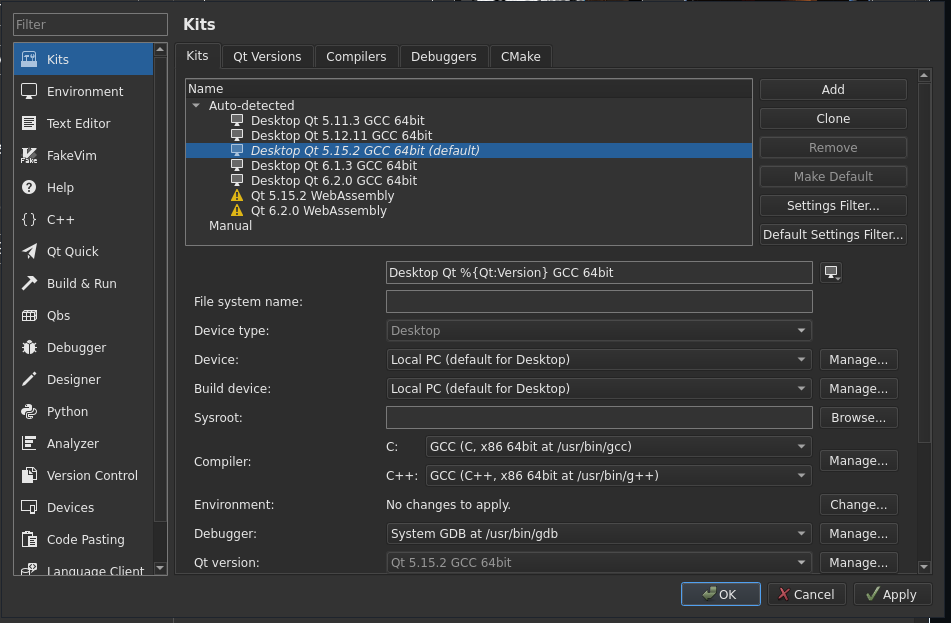Image resolution: width=951 pixels, height=623 pixels.
Task: Open the Version Control settings icon
Action: (x=30, y=475)
